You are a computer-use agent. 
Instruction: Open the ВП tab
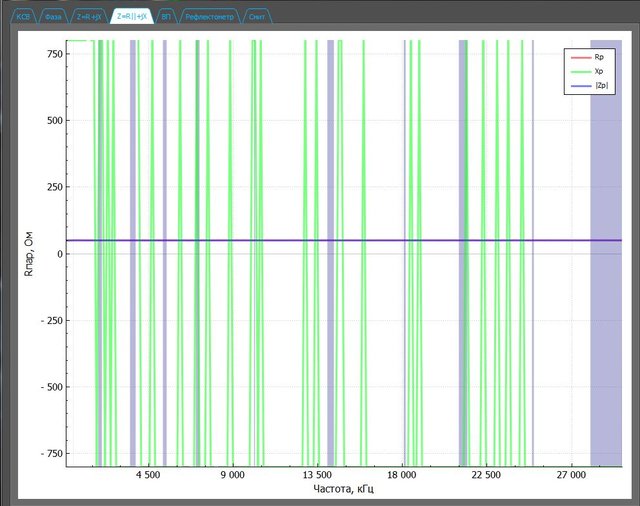[166, 17]
